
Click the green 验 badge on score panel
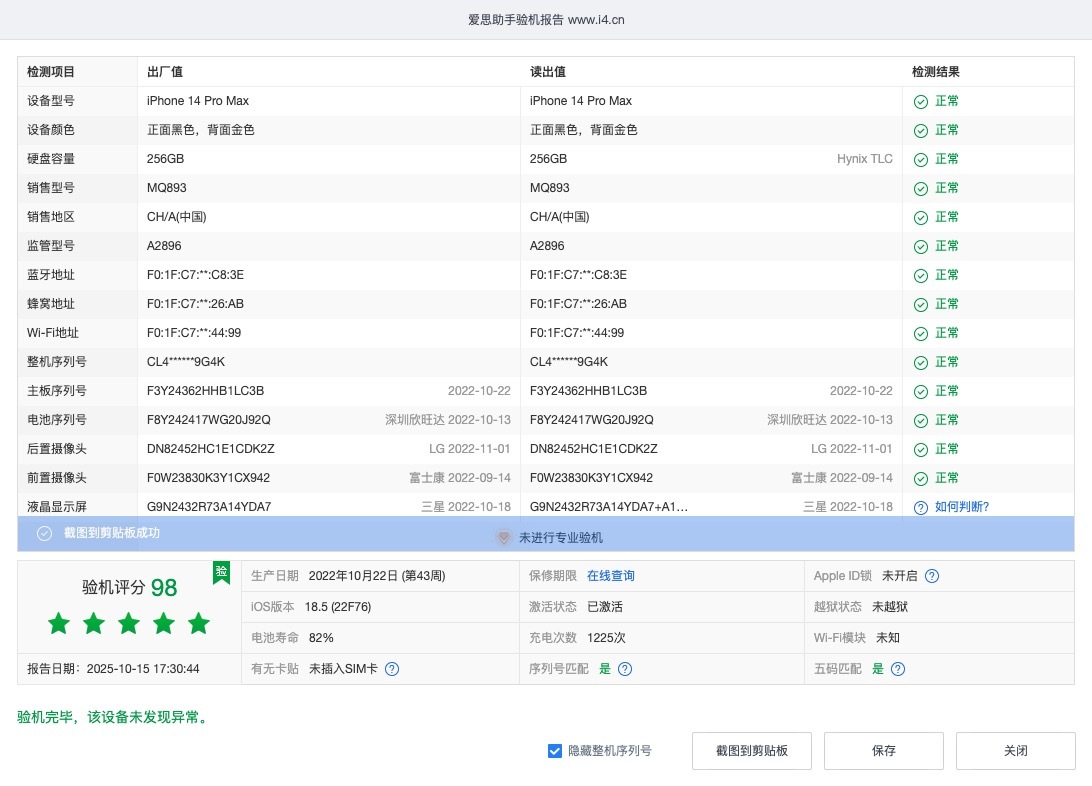221,572
